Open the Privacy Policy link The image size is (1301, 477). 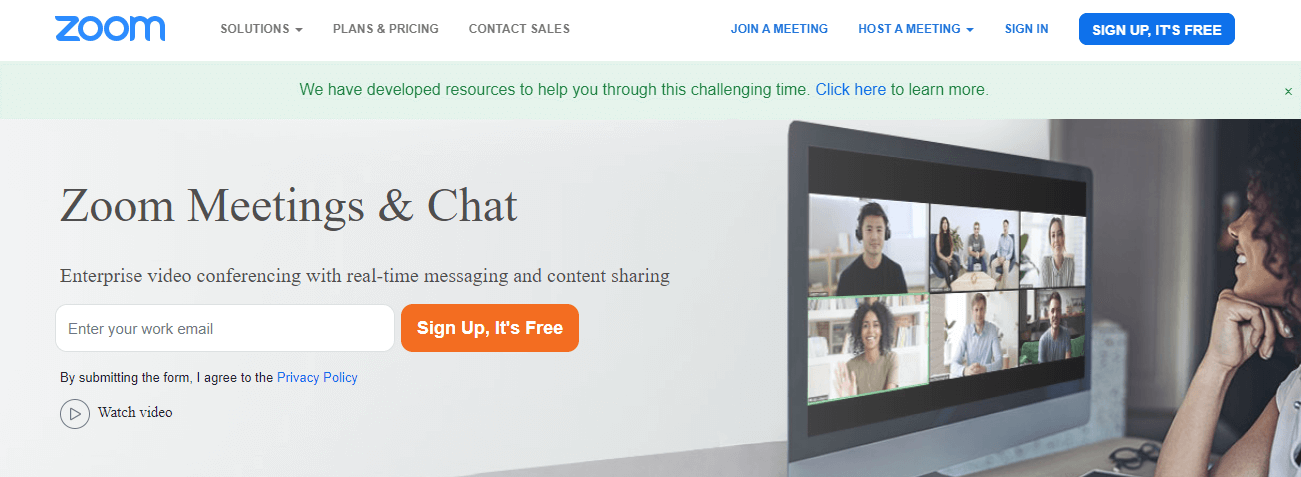click(317, 378)
